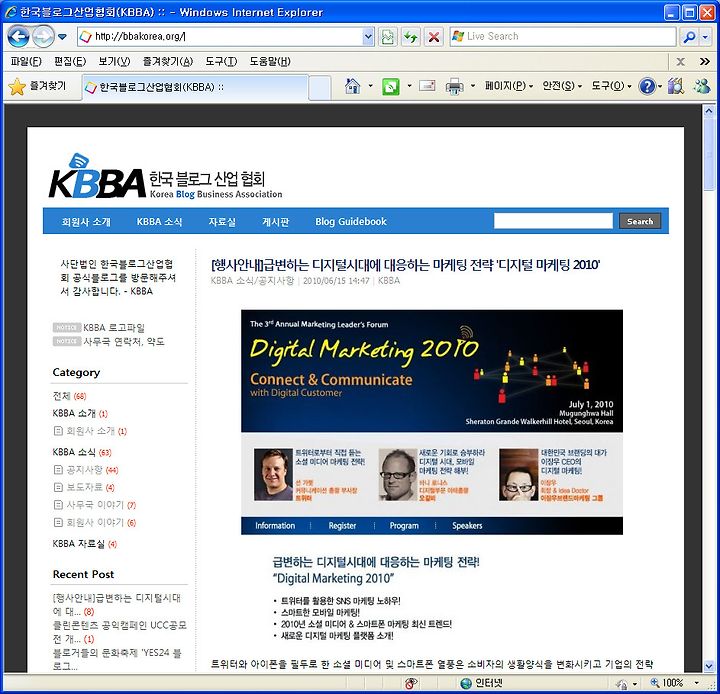Refresh the page with the green arrows icon
The height and width of the screenshot is (694, 720).
[x=411, y=36]
